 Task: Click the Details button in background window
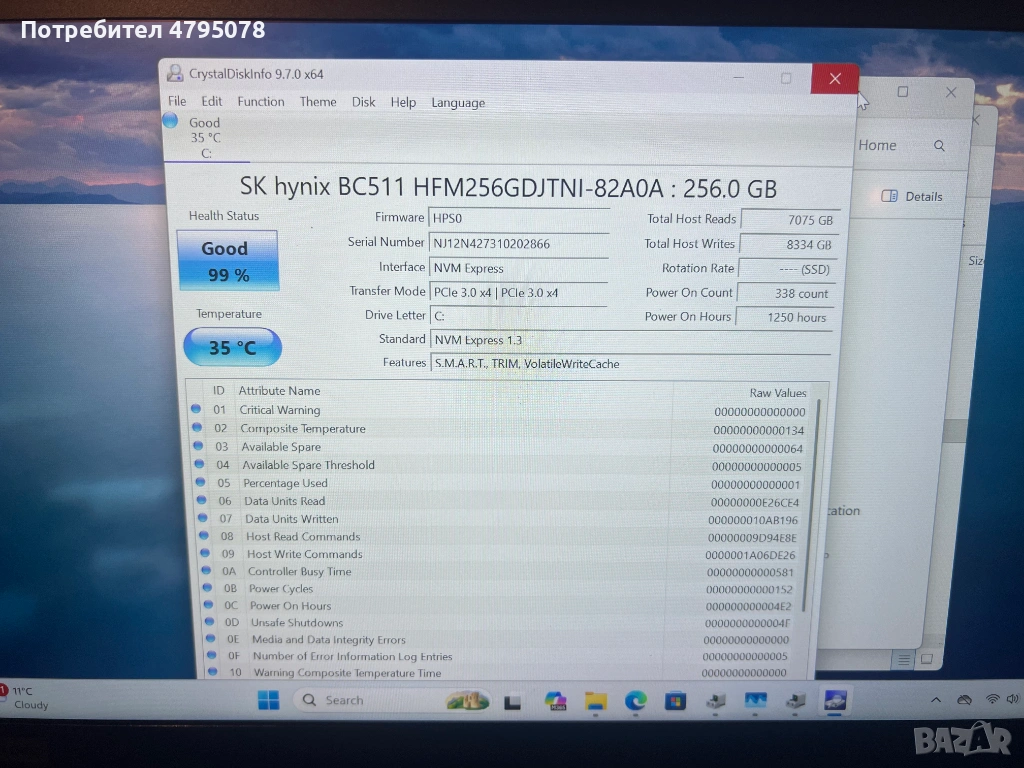click(x=912, y=196)
